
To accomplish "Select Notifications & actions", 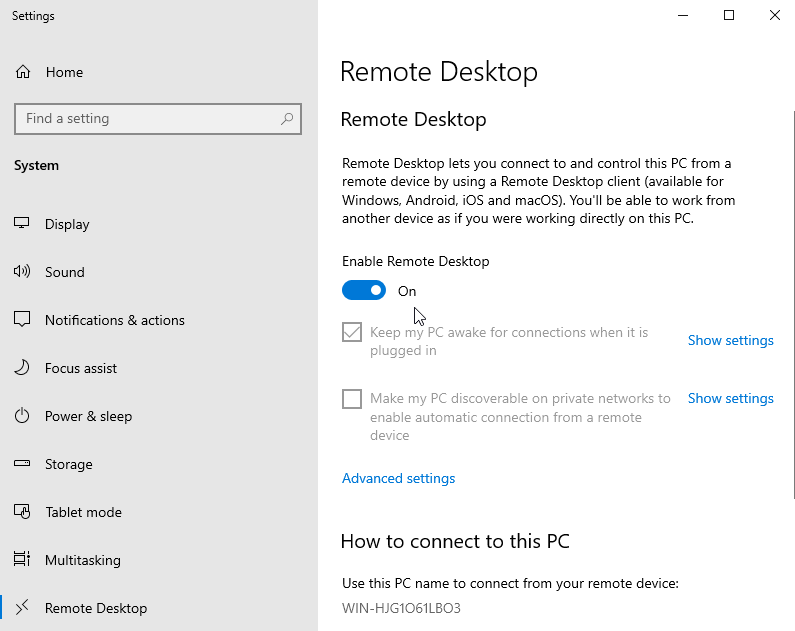I will coord(159,320).
